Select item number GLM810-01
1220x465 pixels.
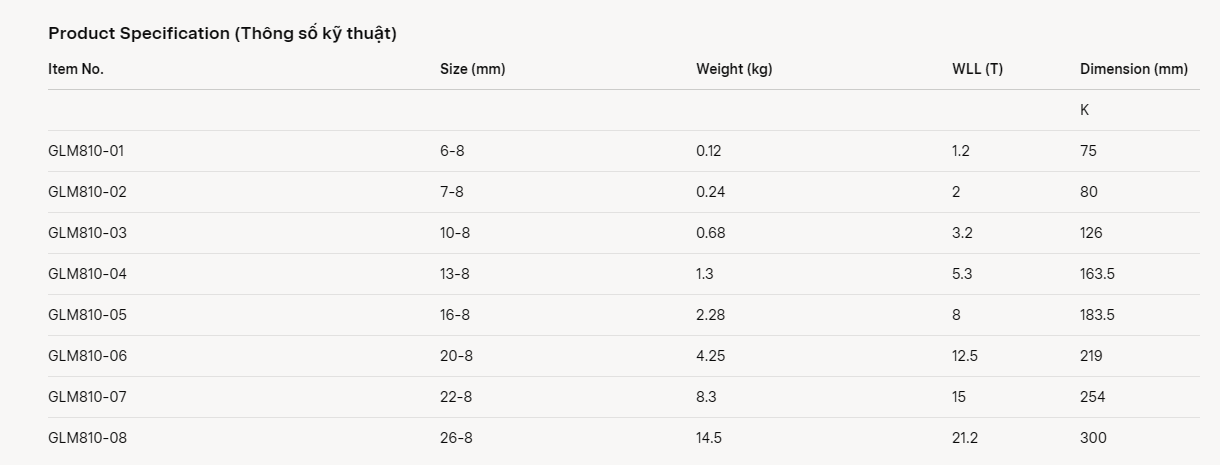[87, 151]
